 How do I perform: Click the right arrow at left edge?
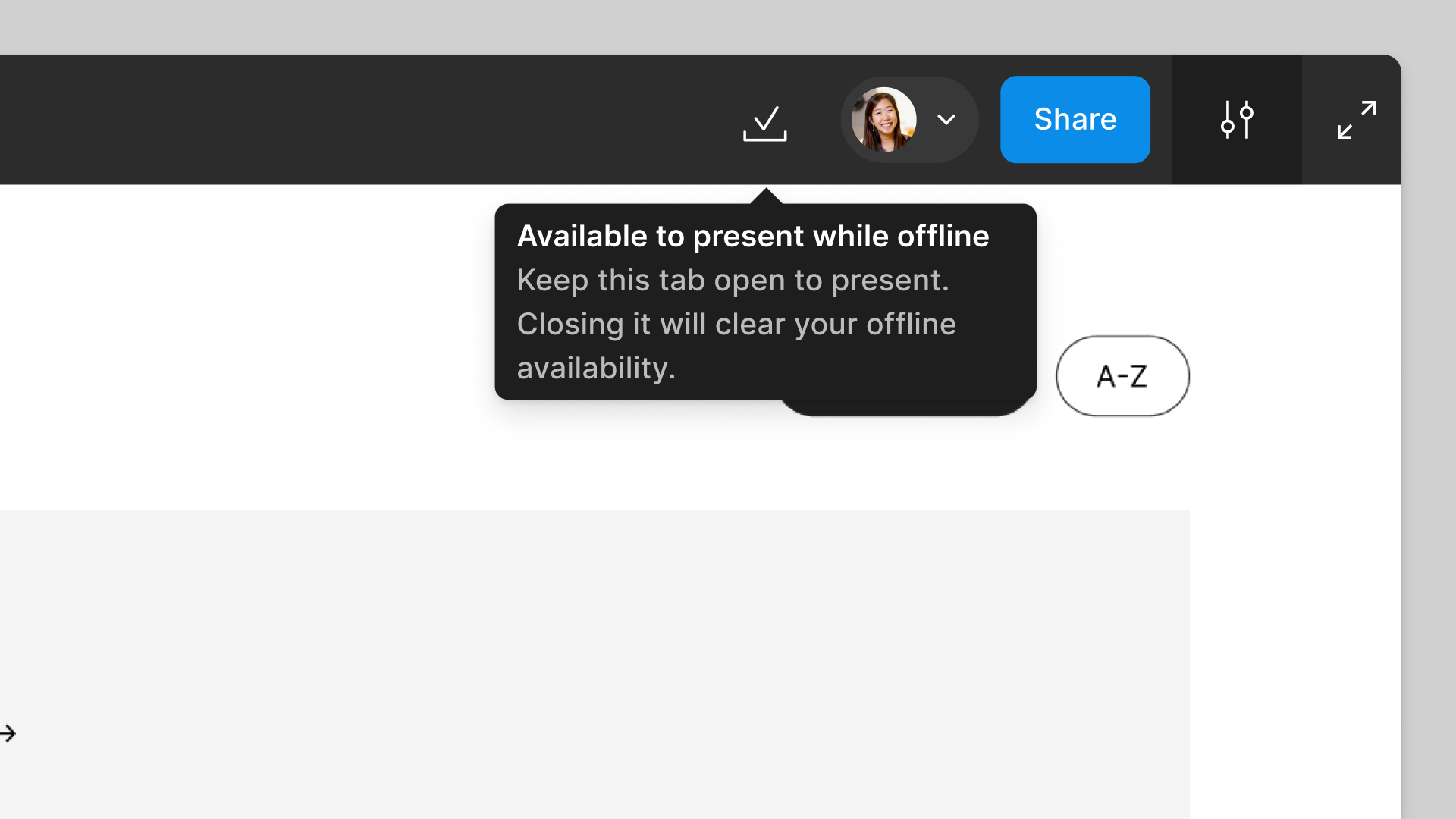pos(8,733)
